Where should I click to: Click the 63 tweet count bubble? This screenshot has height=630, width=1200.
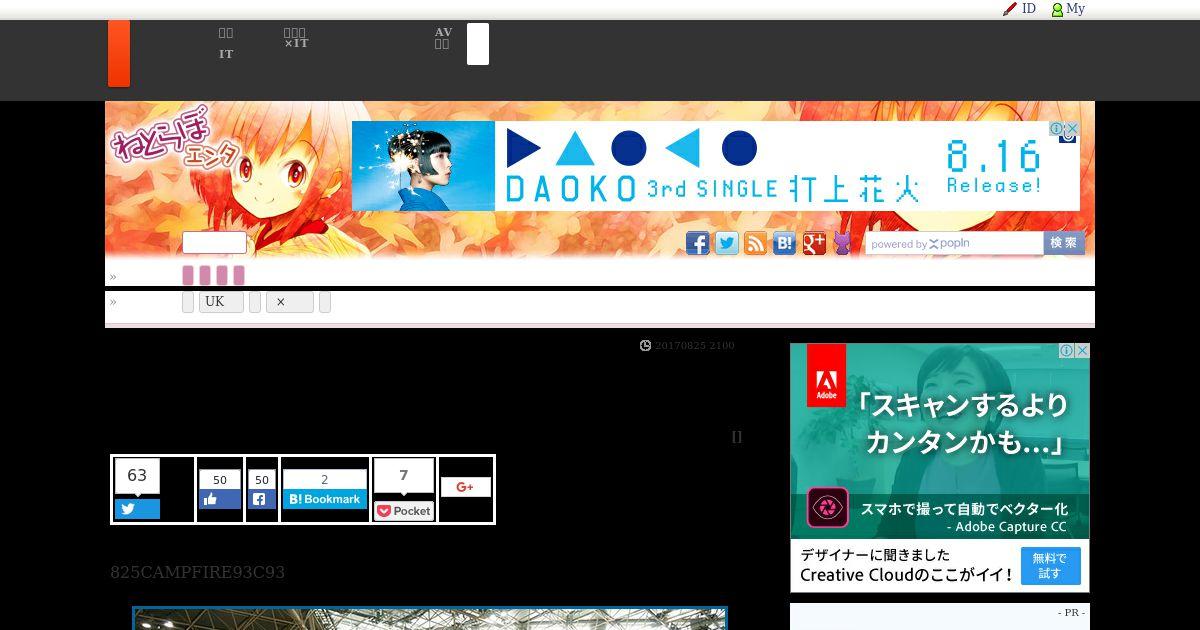[x=137, y=477]
